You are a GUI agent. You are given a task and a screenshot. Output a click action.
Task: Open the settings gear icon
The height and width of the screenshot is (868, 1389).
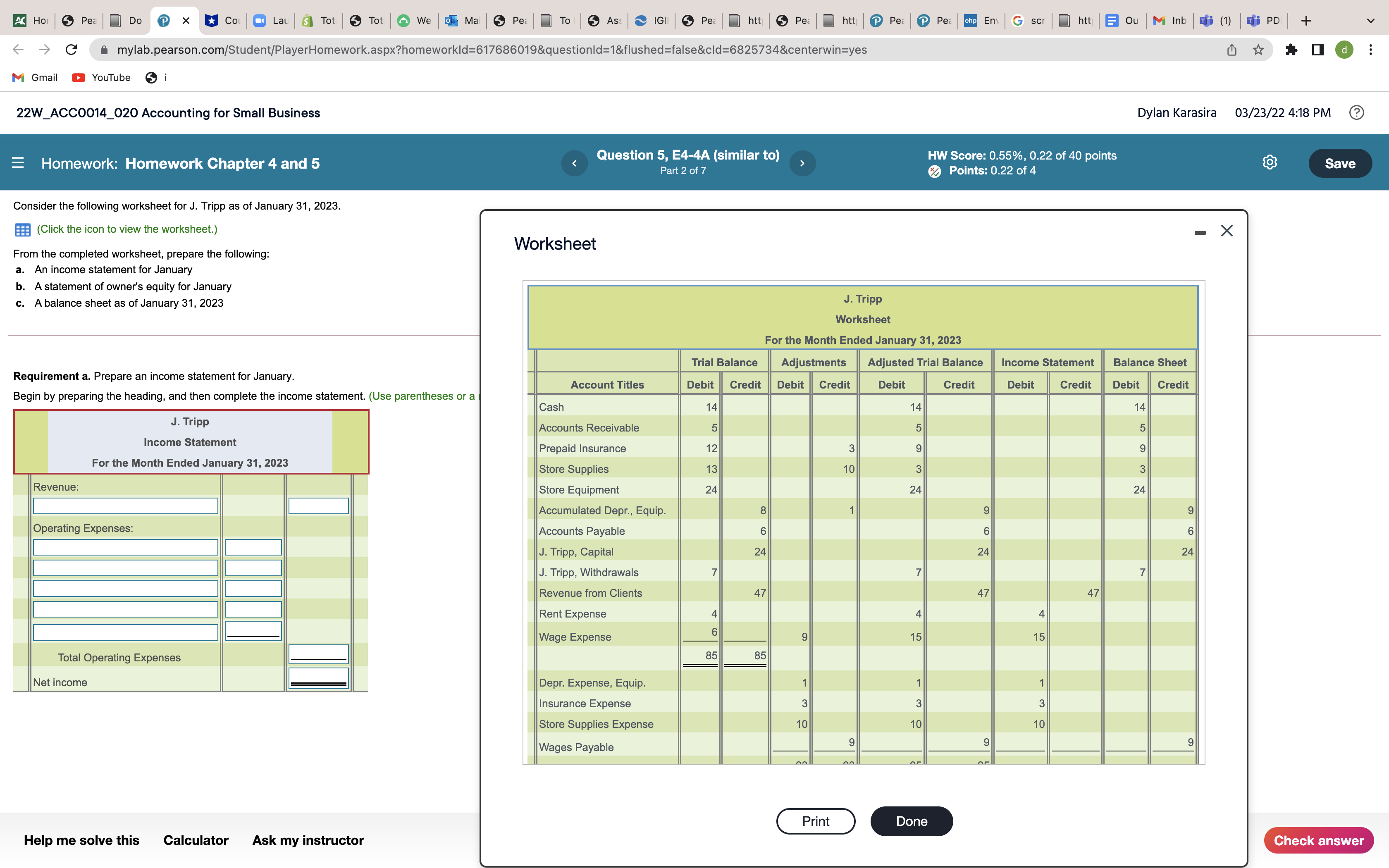click(x=1270, y=162)
